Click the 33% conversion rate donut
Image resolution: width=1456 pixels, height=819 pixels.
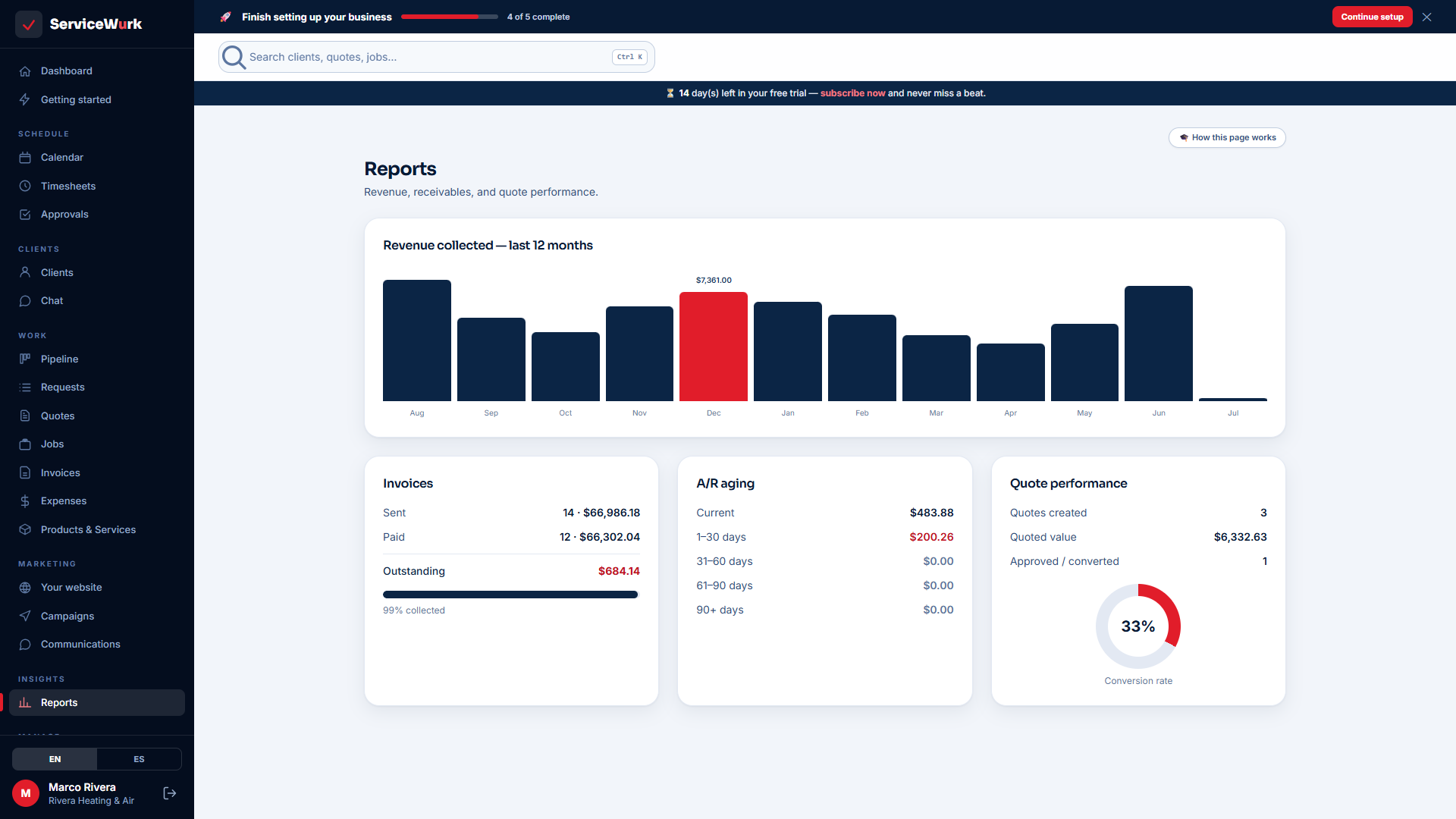(x=1138, y=626)
